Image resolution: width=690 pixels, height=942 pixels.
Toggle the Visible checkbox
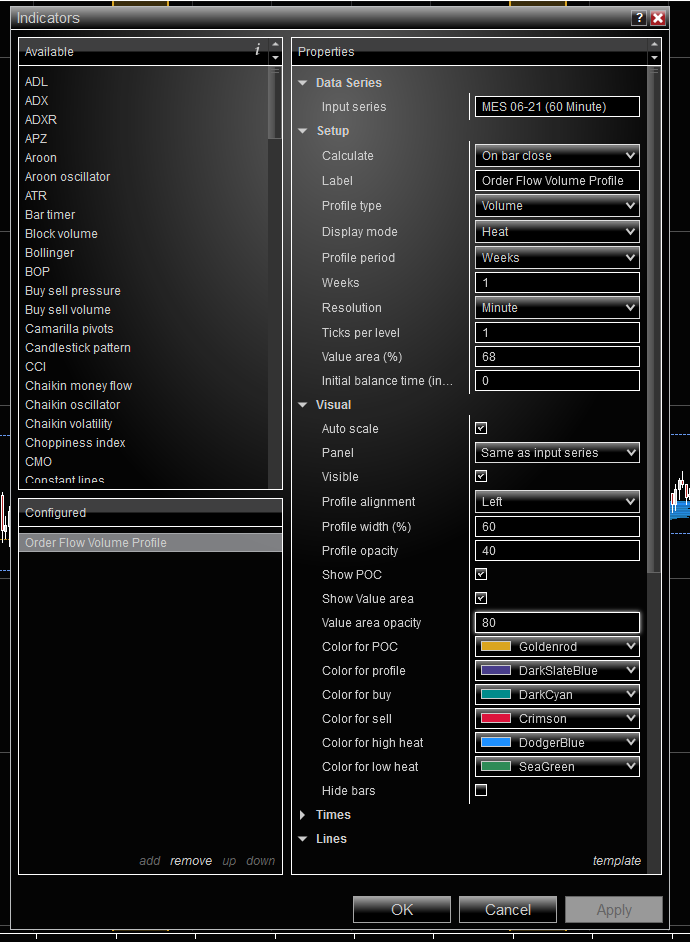[481, 476]
